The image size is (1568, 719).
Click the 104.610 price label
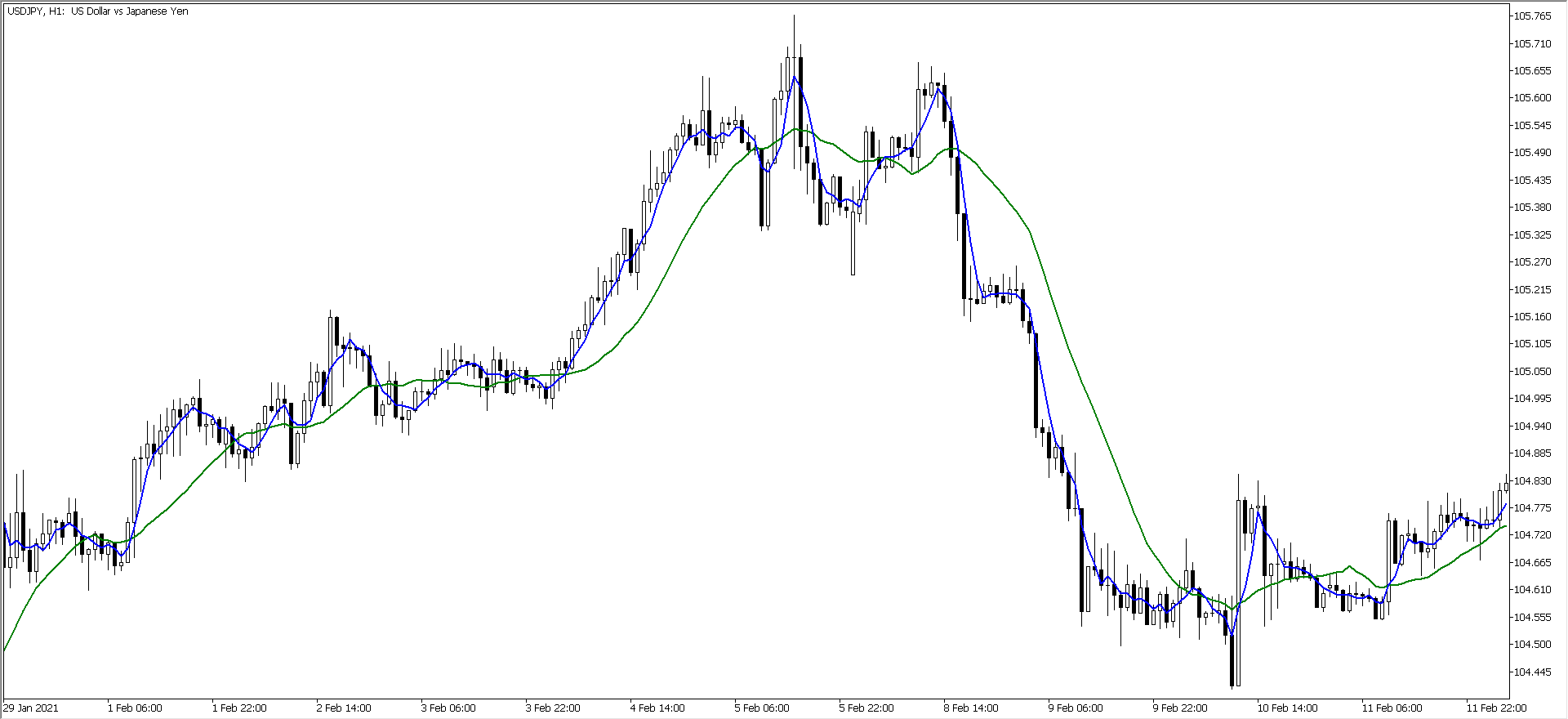[1533, 590]
